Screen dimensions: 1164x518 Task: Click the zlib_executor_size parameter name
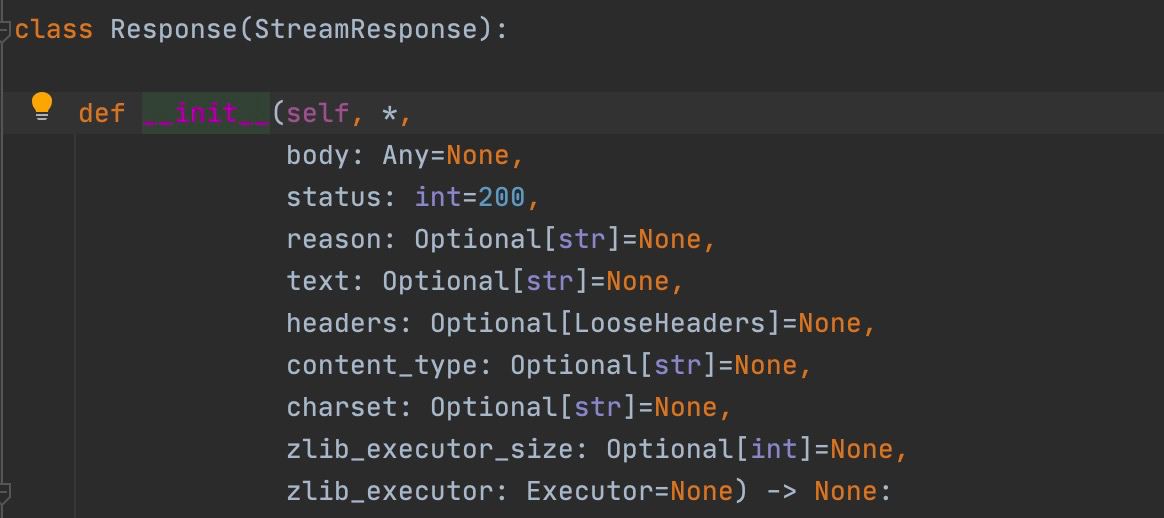(x=430, y=449)
